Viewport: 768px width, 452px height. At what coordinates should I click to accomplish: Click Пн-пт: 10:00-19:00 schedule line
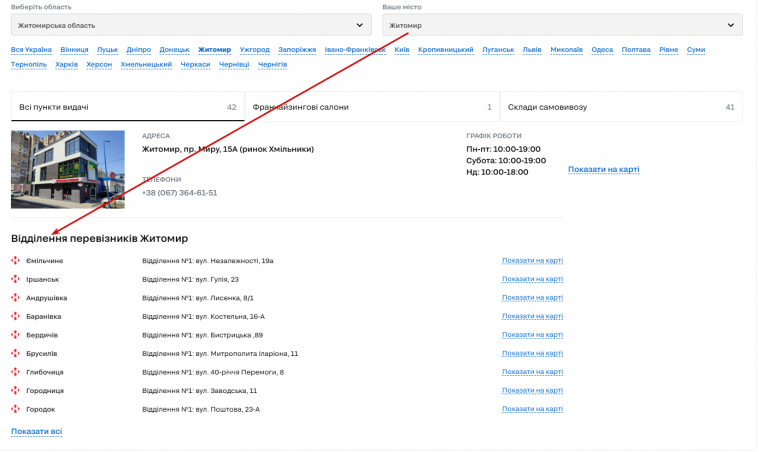click(504, 149)
